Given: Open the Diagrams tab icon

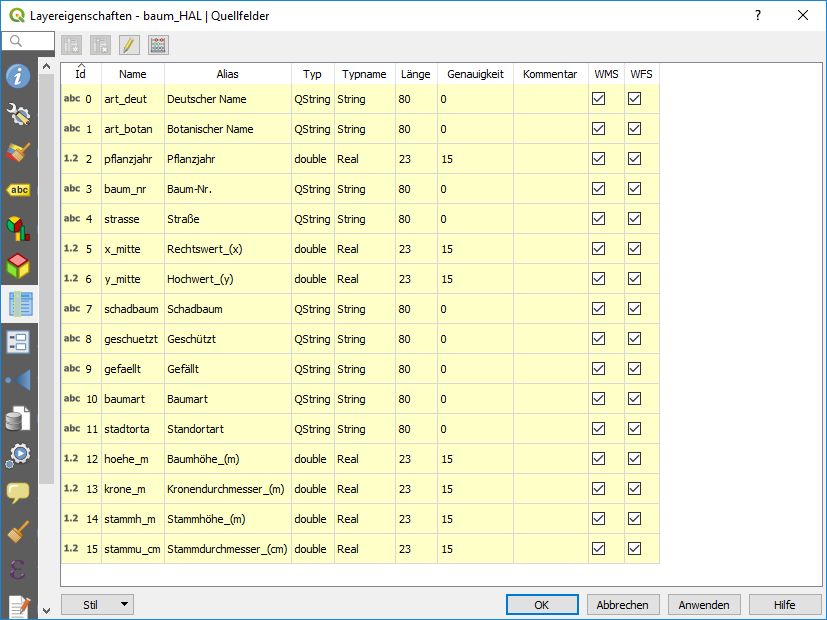Looking at the screenshot, I should [x=18, y=228].
